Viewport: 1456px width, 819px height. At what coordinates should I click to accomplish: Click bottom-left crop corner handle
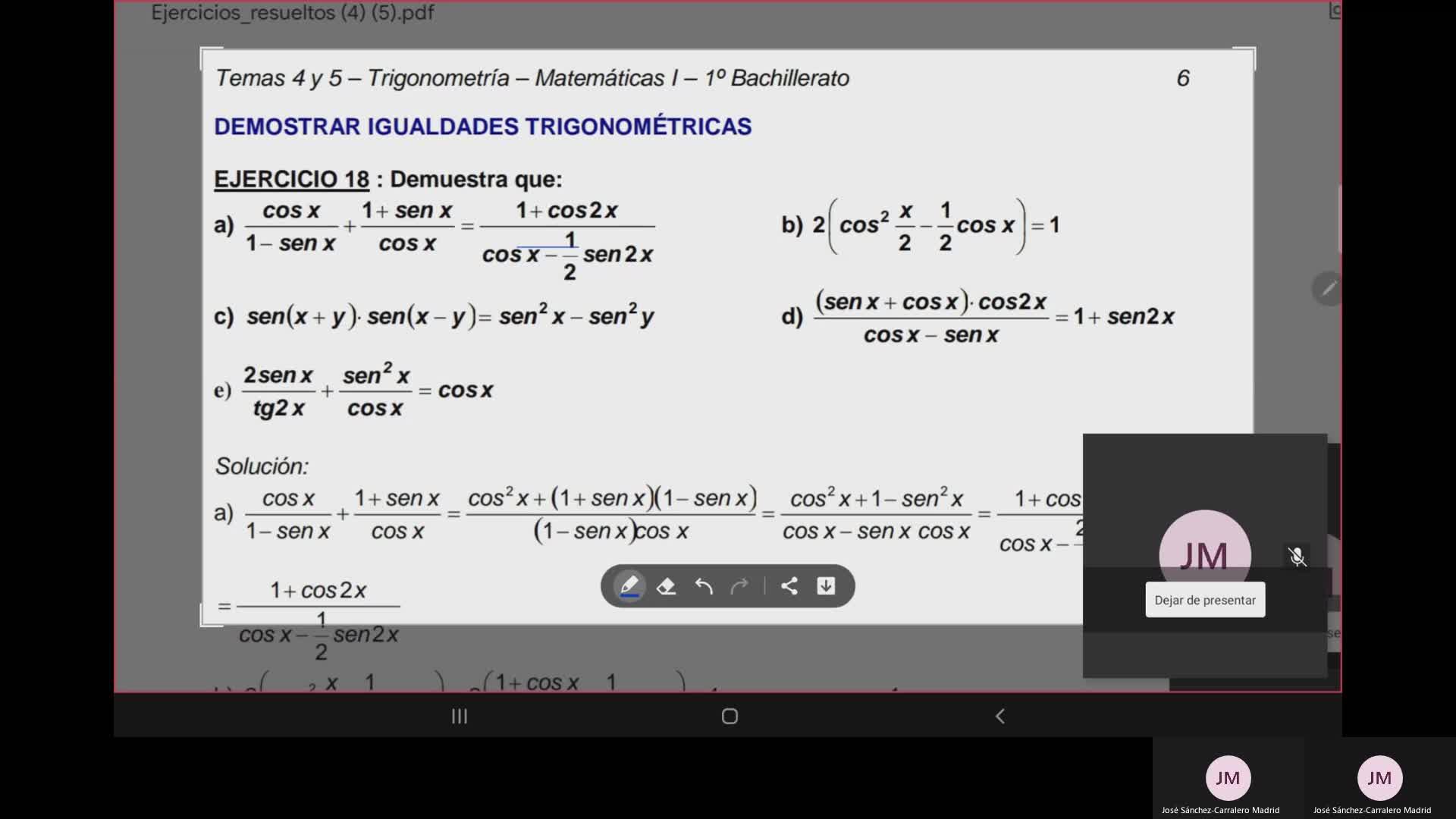point(203,623)
